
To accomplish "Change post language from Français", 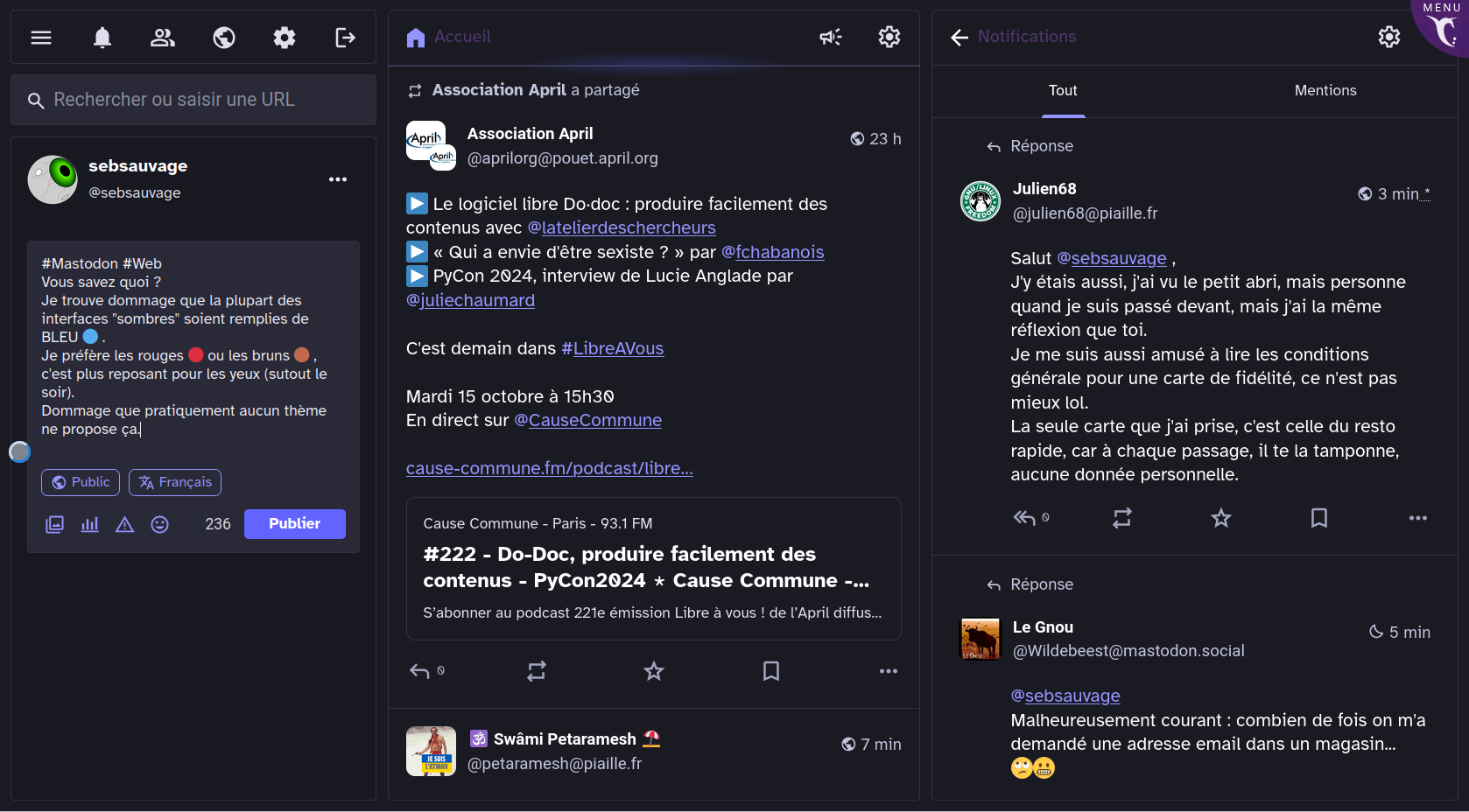I will coord(175,482).
